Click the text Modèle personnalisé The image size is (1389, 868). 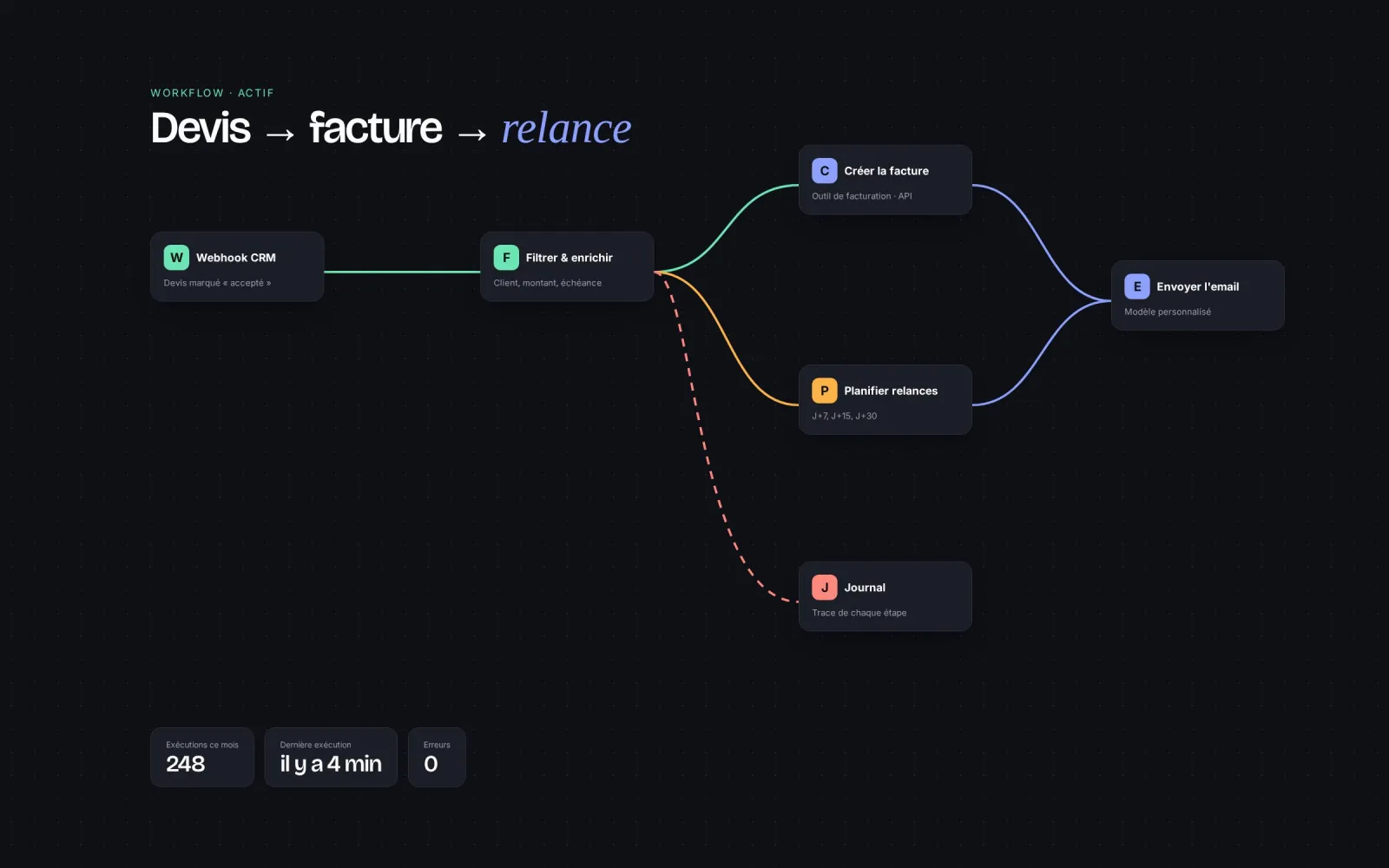tap(1168, 312)
